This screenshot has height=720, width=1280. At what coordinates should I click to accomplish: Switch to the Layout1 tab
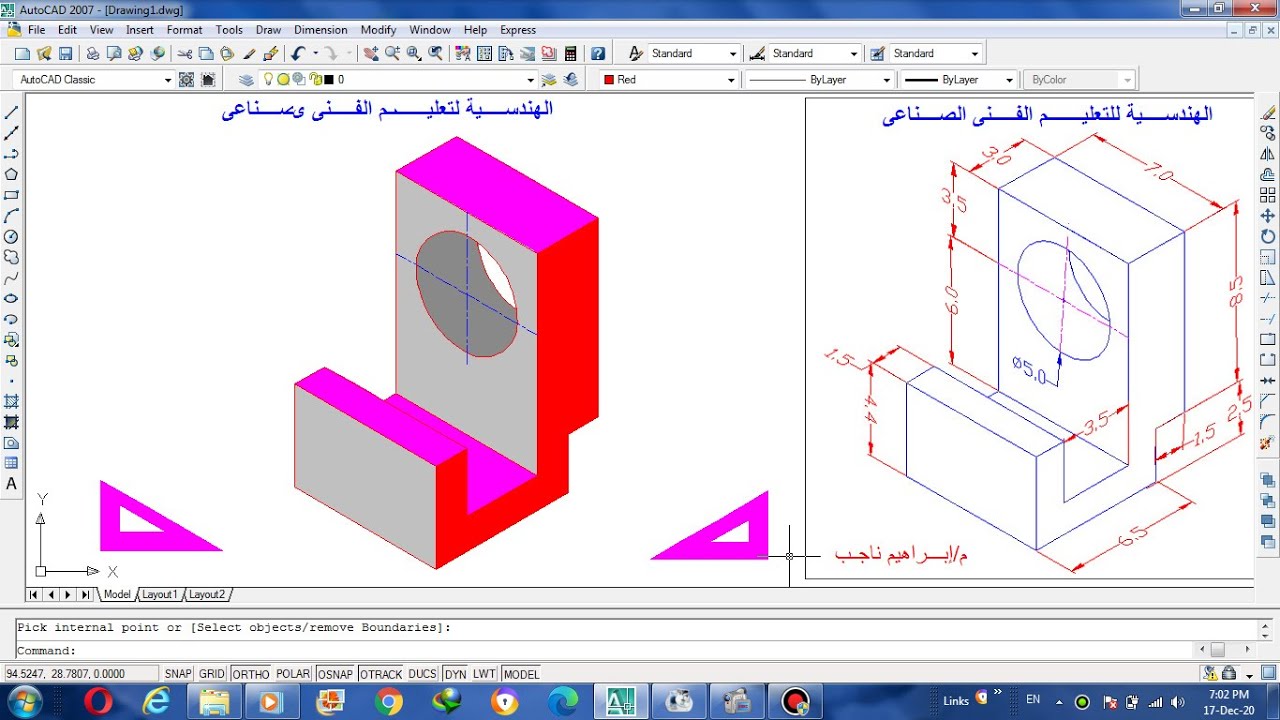tap(159, 594)
